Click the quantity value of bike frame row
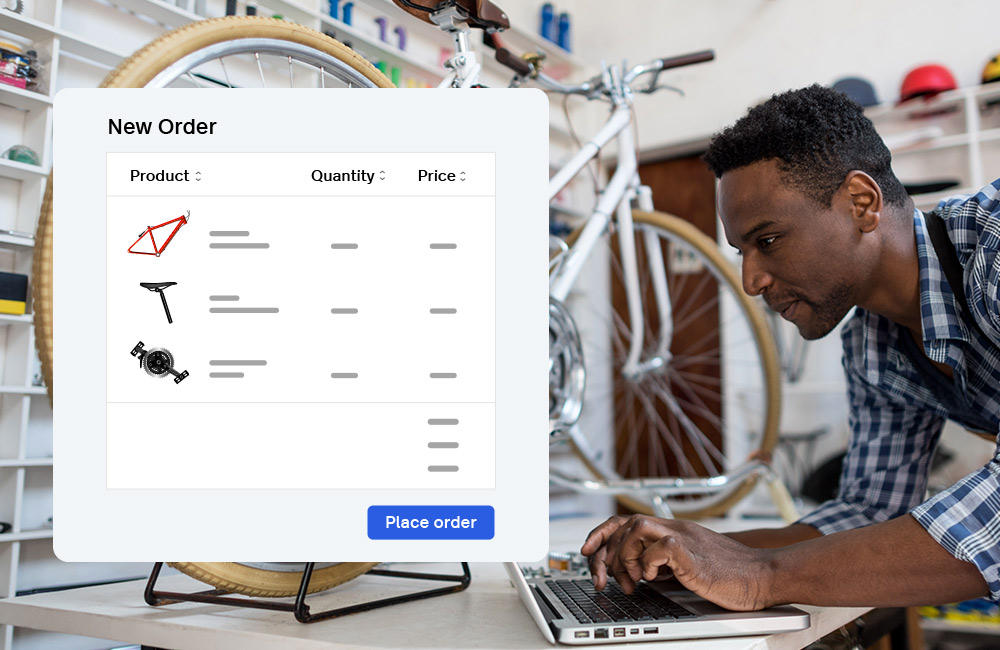 tap(344, 246)
